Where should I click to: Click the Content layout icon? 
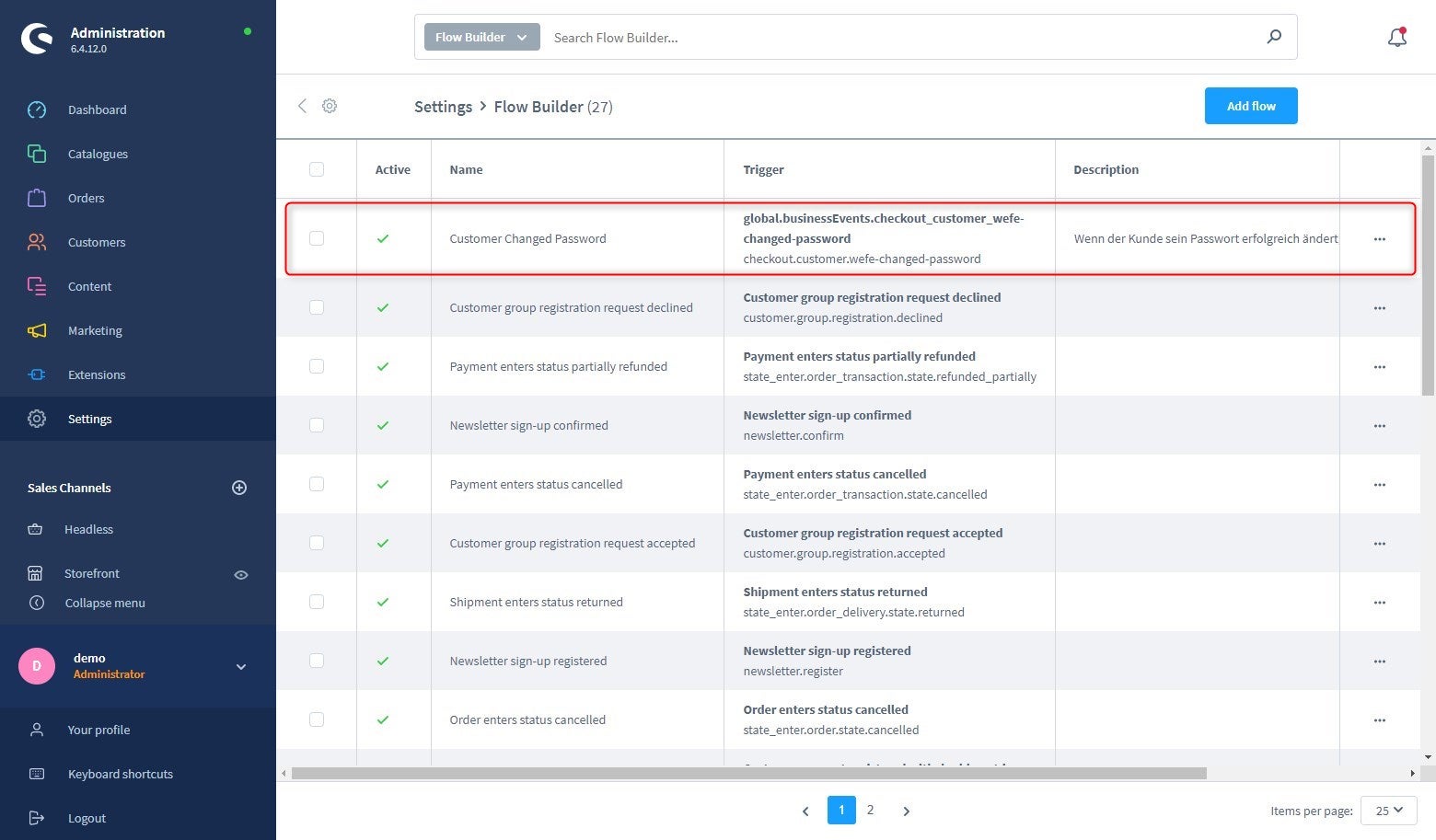(37, 286)
